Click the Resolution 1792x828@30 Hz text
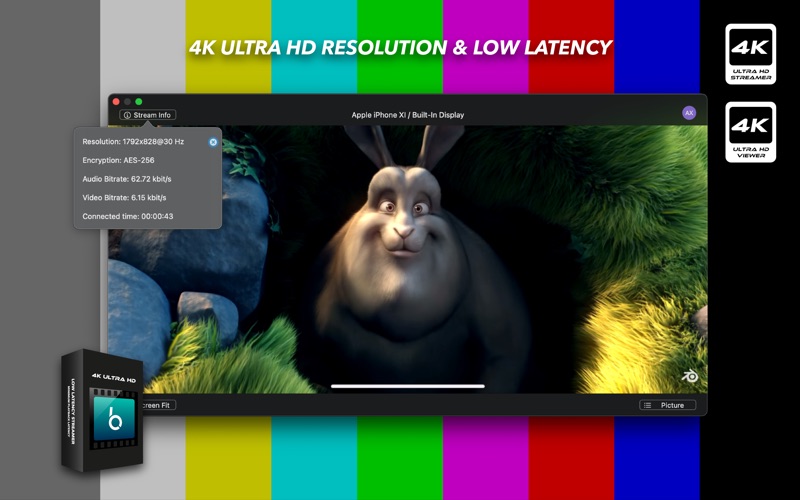This screenshot has width=800, height=500. [x=133, y=142]
